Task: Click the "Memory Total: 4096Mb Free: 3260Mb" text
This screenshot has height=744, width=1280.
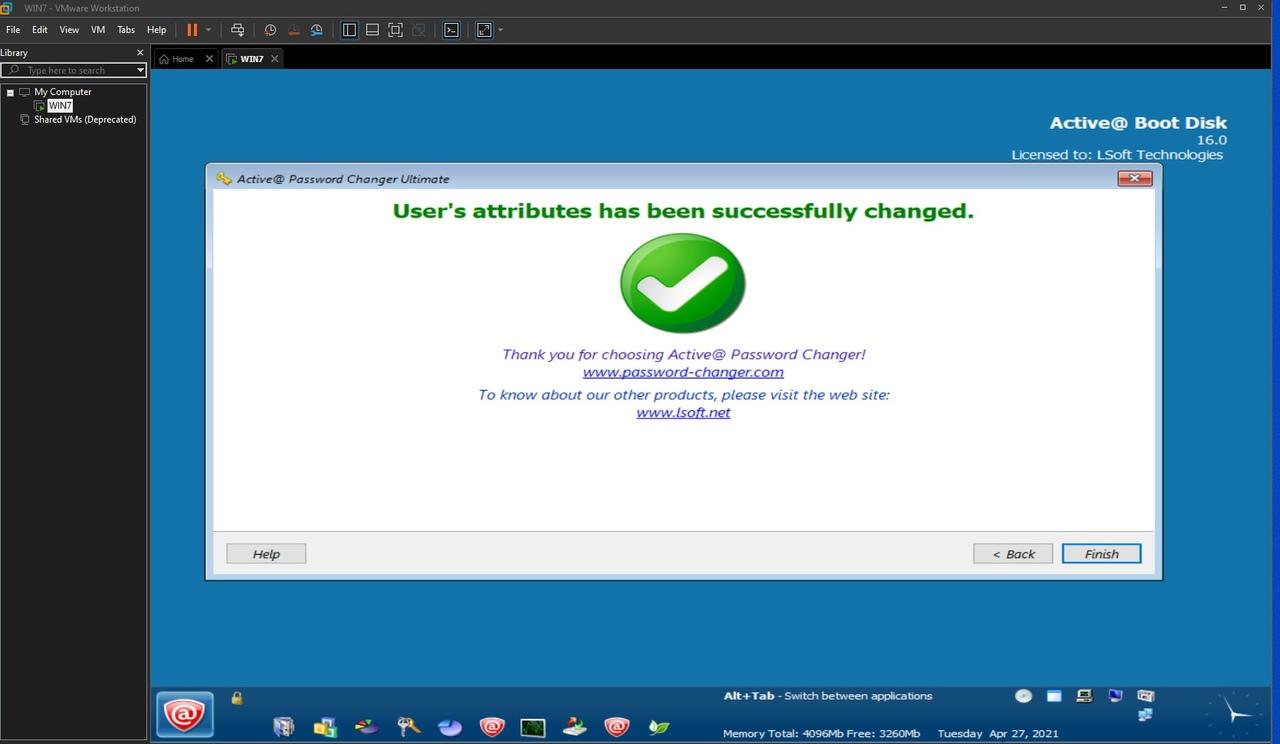Action: (821, 733)
